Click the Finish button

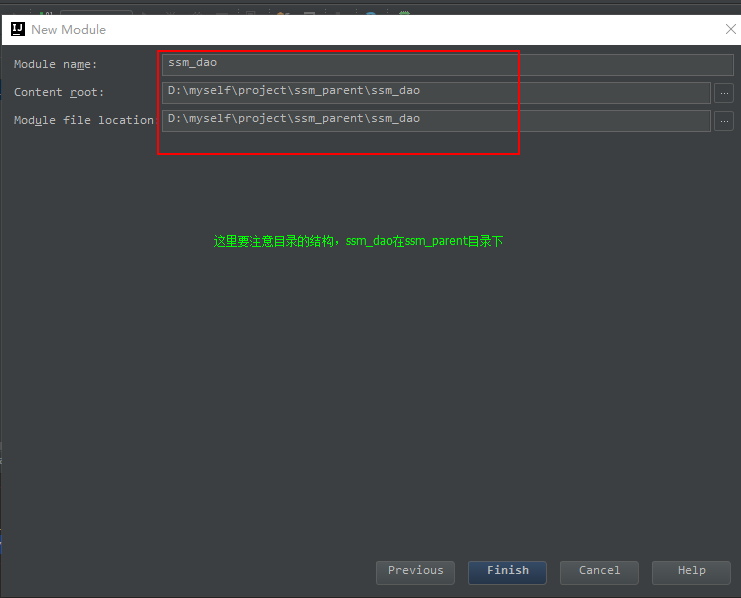click(507, 572)
